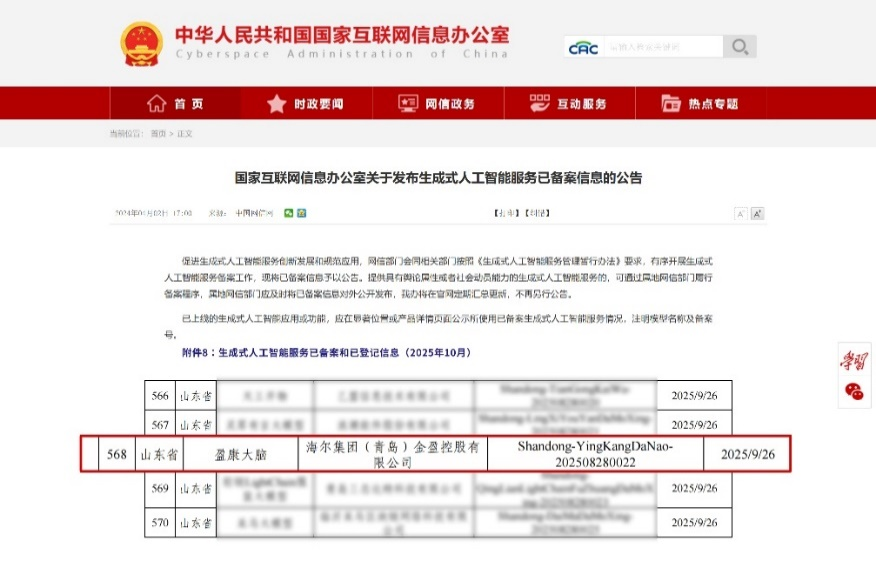Viewport: 876px width, 574px height.
Task: Click the second share icon after WeChat
Action: coord(301,213)
